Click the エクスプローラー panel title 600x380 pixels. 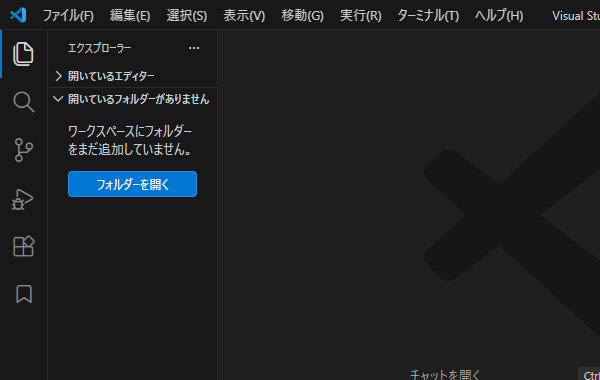[99, 48]
